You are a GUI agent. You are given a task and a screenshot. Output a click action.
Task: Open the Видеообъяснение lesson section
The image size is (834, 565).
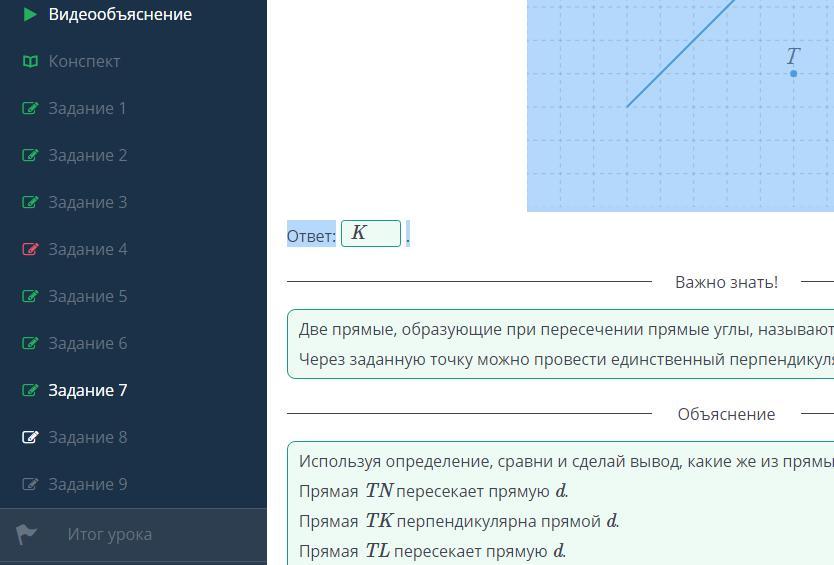point(120,14)
